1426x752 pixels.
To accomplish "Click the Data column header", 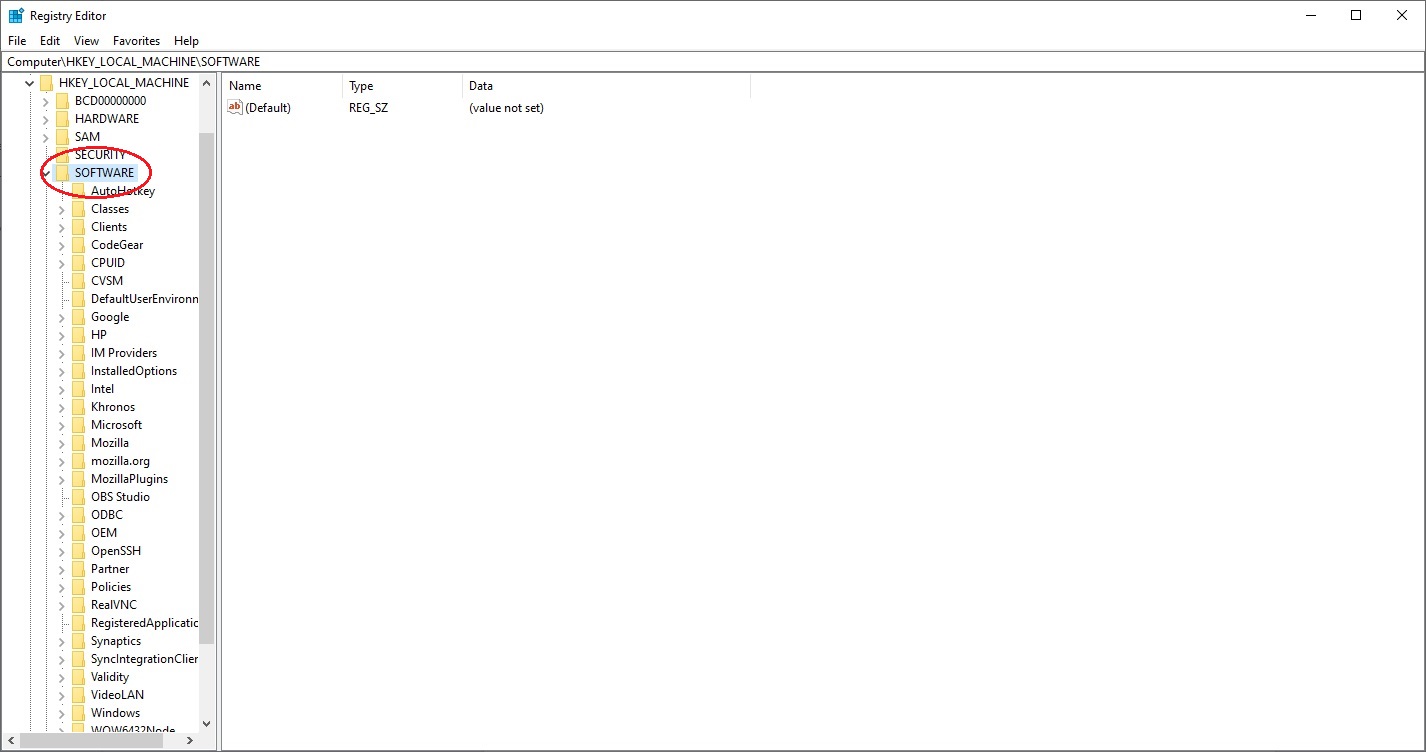I will [606, 86].
